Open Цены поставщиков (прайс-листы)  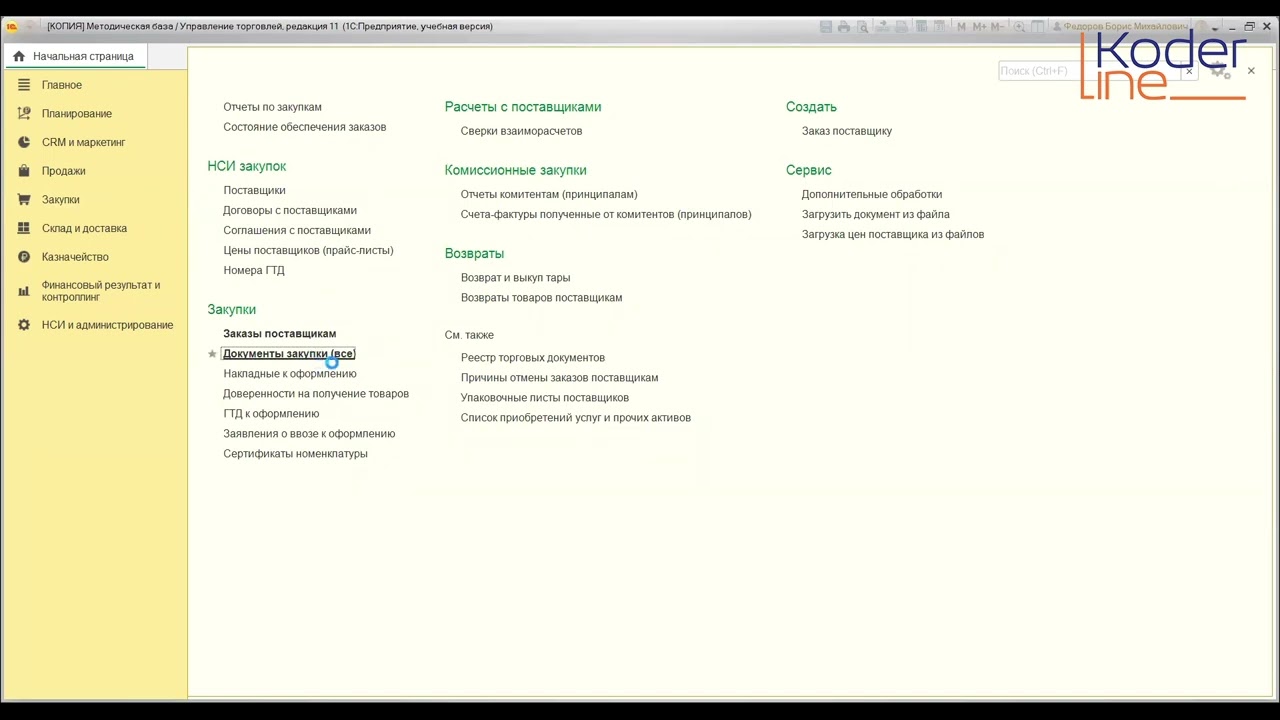pos(308,250)
